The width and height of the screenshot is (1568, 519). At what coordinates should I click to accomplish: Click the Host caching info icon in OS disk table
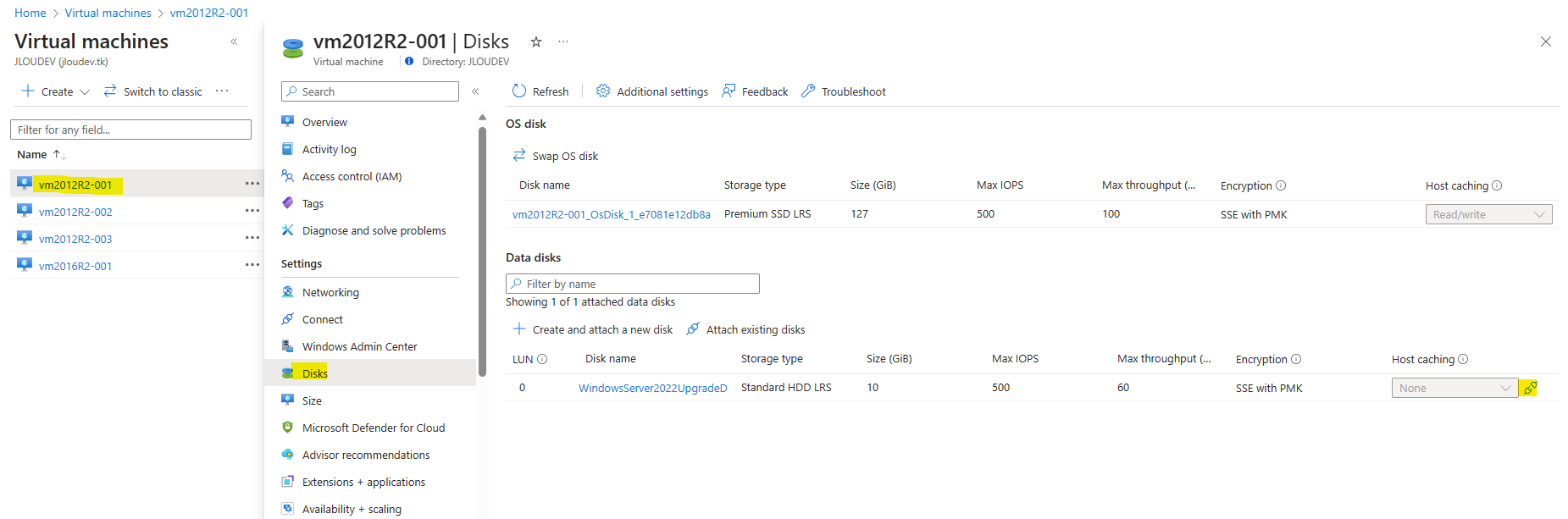(1497, 185)
